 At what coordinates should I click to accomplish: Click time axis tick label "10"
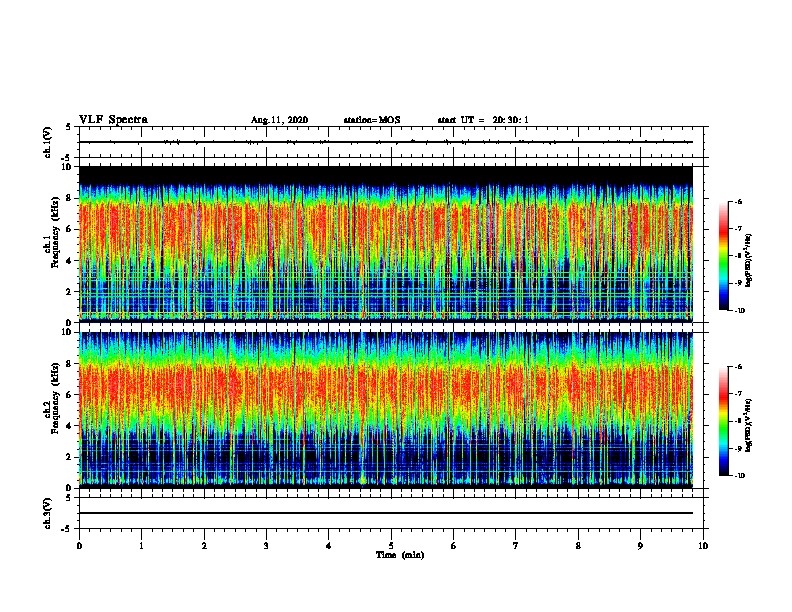[x=703, y=546]
